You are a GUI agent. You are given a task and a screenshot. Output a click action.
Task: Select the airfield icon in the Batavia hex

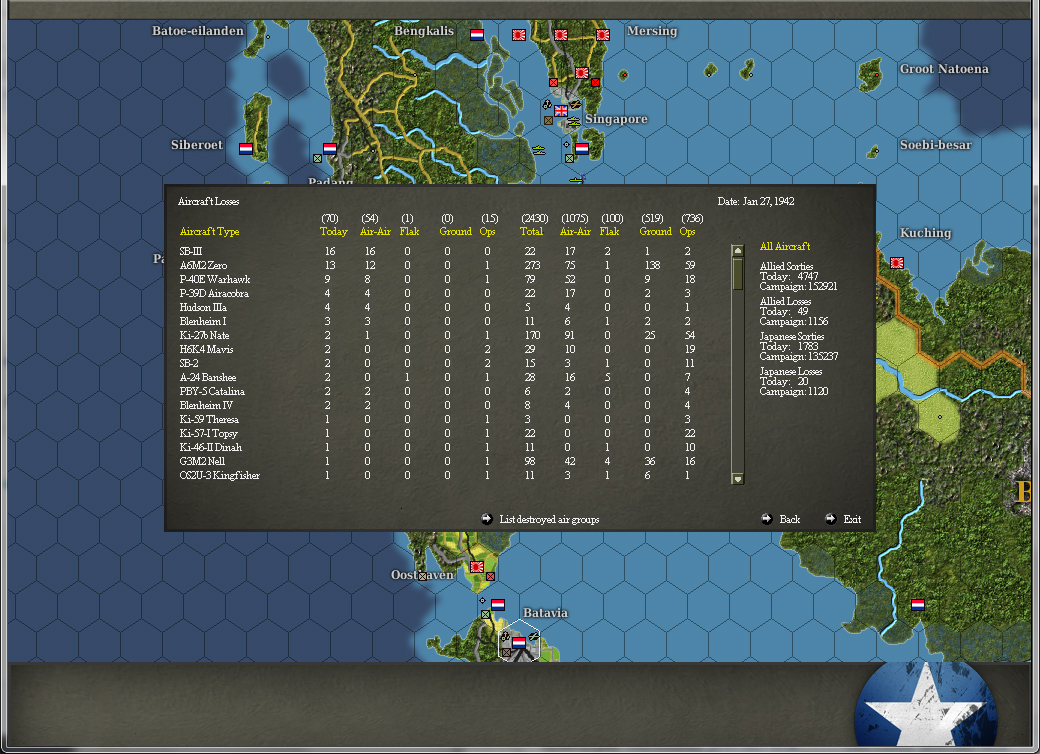pyautogui.click(x=534, y=637)
